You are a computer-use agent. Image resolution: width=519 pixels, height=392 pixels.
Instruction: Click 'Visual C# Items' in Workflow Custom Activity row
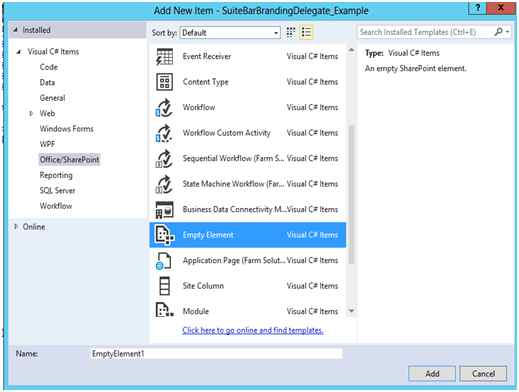click(x=312, y=133)
